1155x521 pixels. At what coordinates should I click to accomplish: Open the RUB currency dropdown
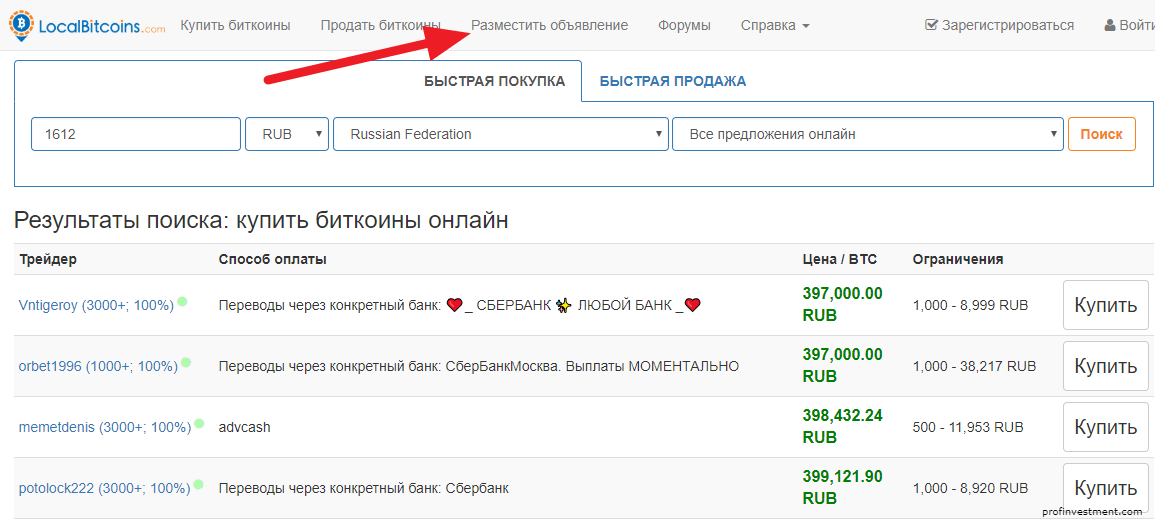point(287,134)
